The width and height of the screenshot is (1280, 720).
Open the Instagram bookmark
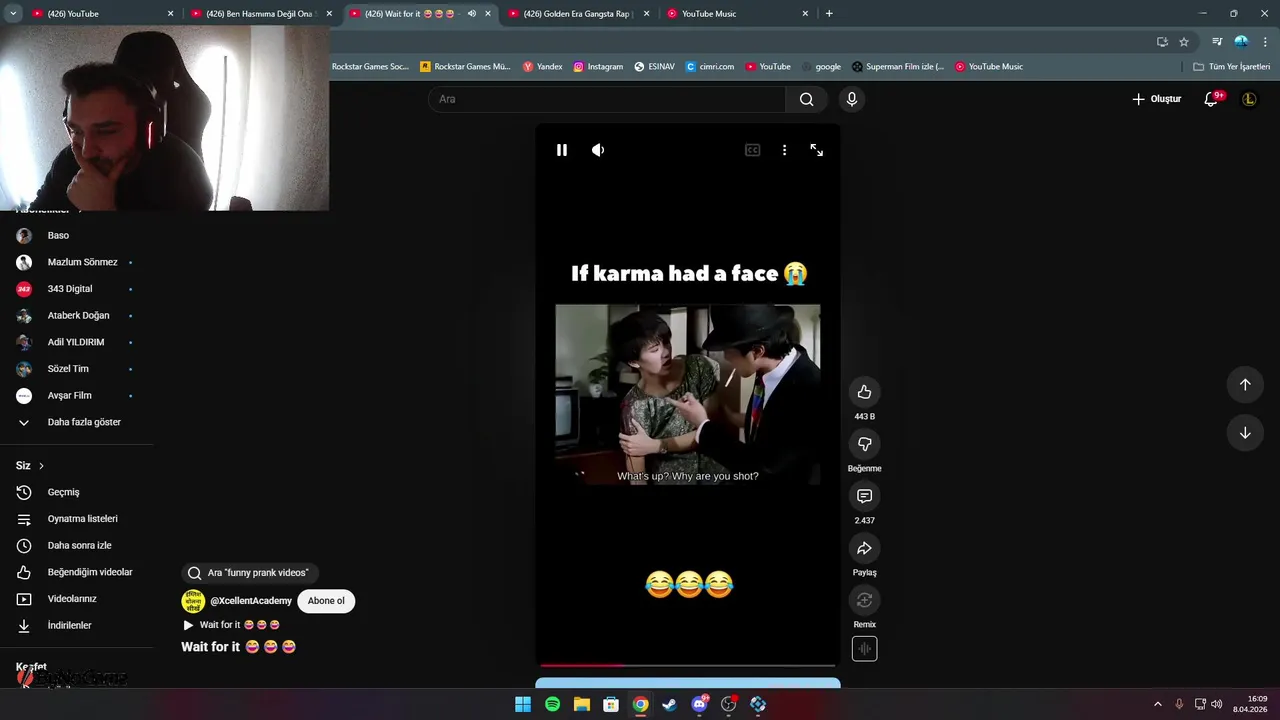(x=598, y=67)
